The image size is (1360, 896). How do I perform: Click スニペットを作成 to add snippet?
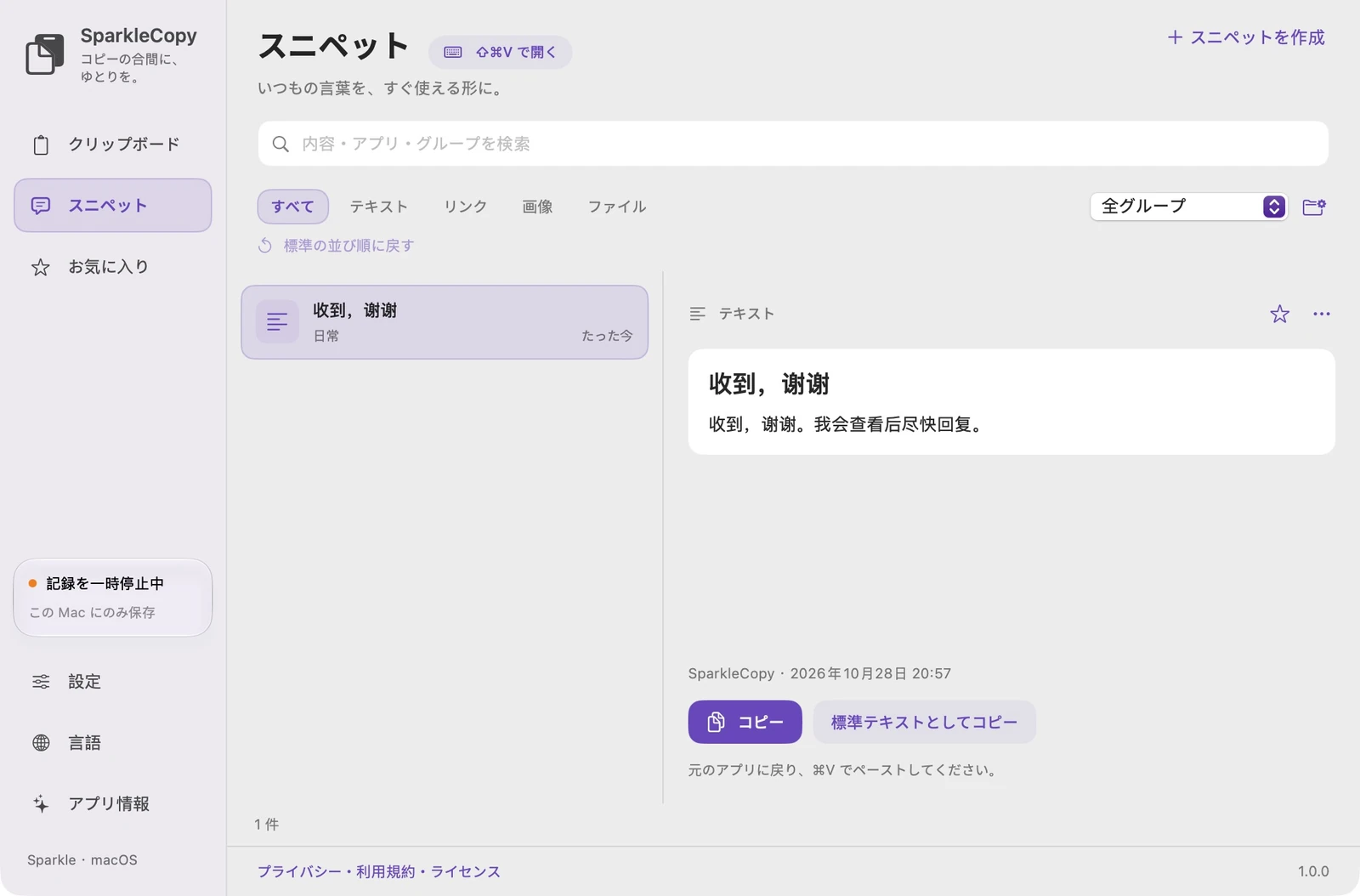pyautogui.click(x=1246, y=37)
